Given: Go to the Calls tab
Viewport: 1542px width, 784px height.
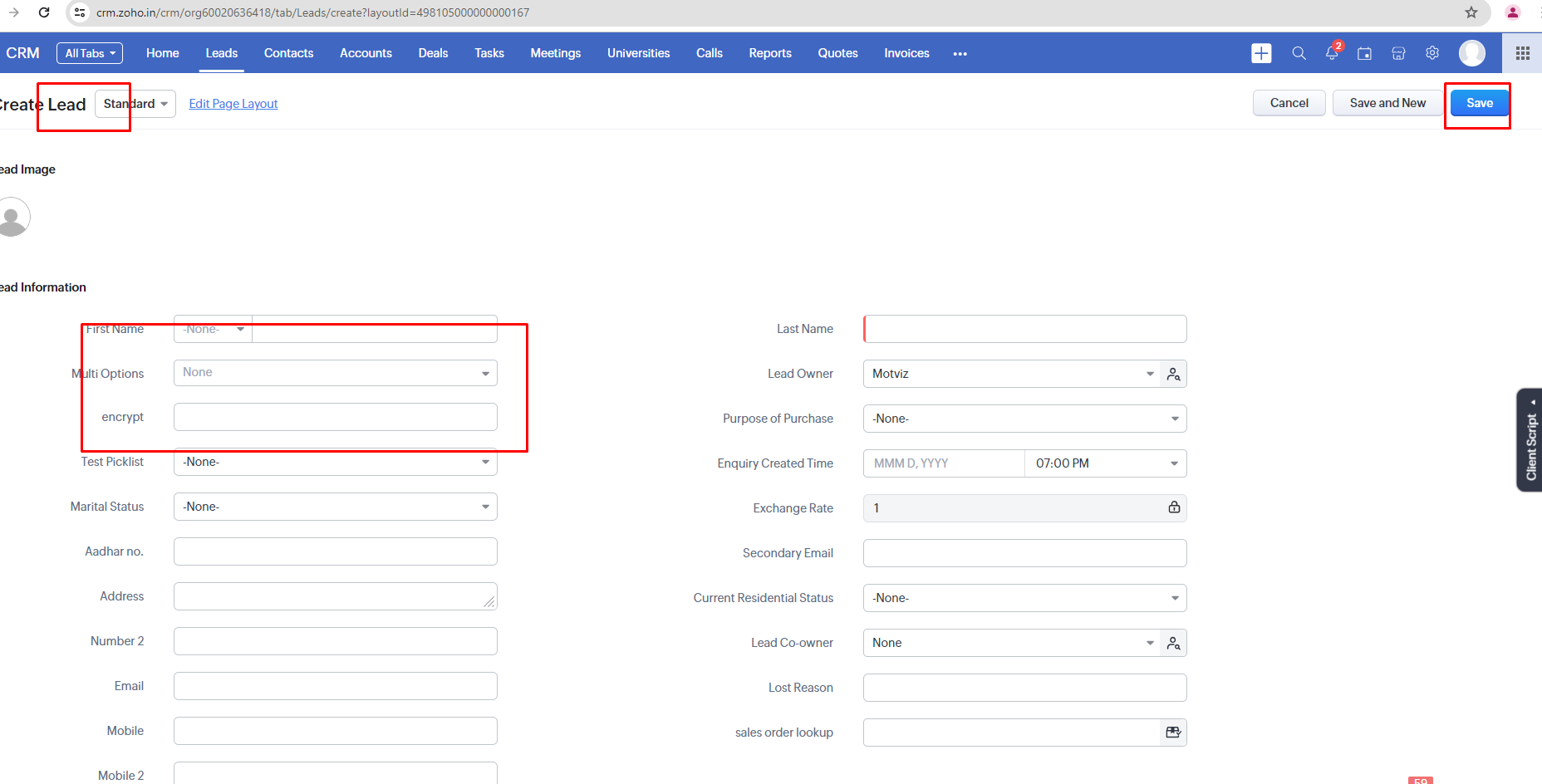Looking at the screenshot, I should pyautogui.click(x=710, y=53).
